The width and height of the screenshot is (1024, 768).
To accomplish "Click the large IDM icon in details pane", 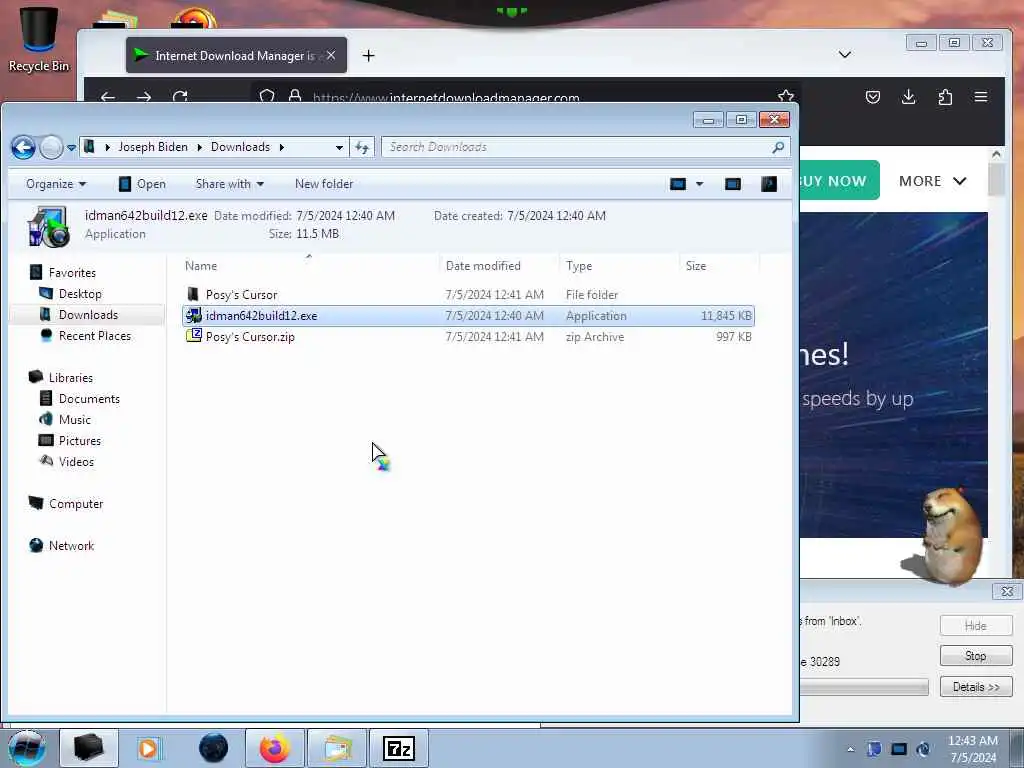I will click(48, 226).
